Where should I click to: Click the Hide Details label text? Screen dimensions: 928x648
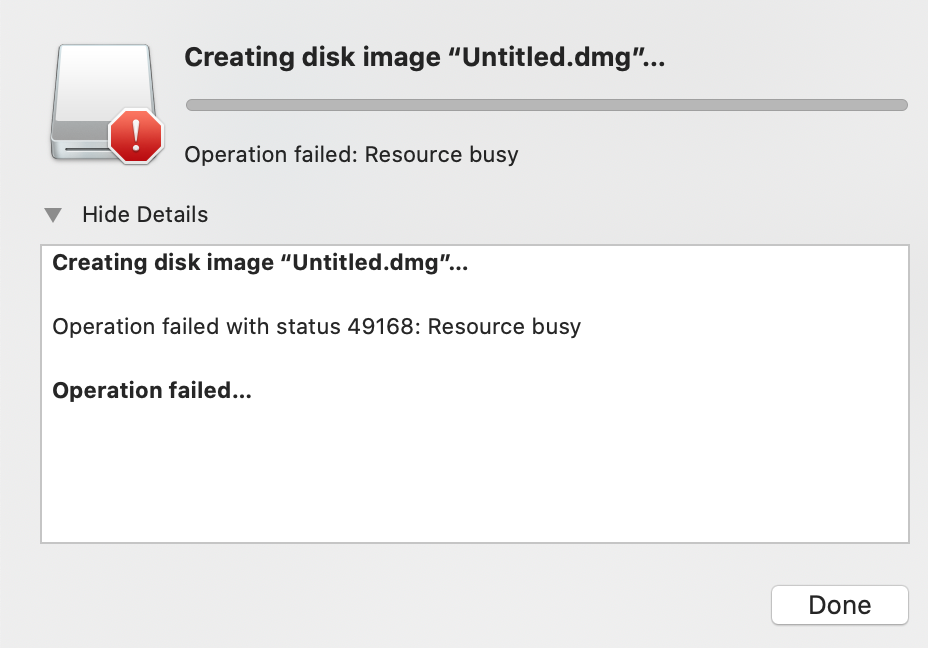[145, 214]
